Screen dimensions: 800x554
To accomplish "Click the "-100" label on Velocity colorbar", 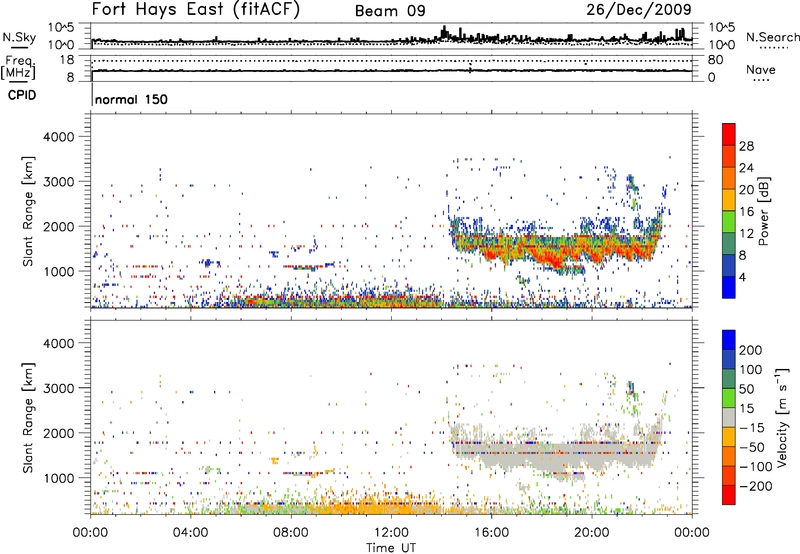I will tap(756, 466).
